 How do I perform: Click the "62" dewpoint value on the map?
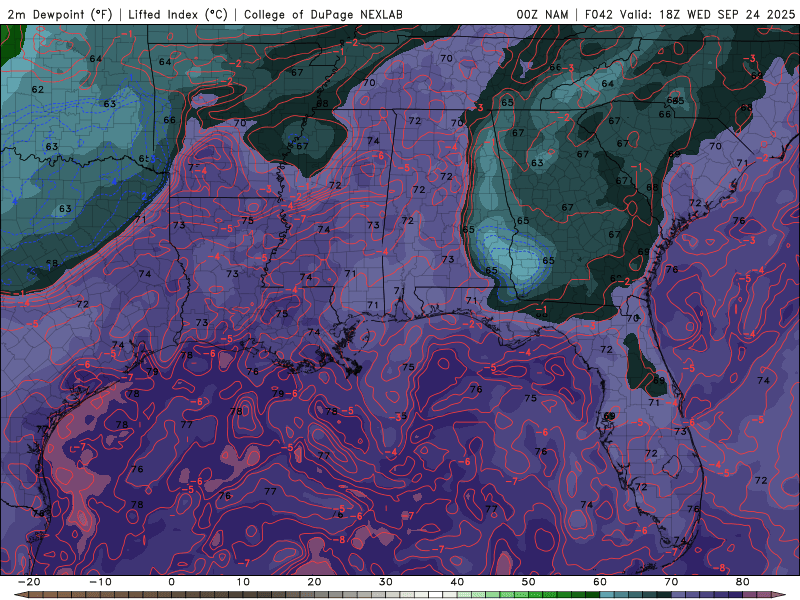click(38, 89)
